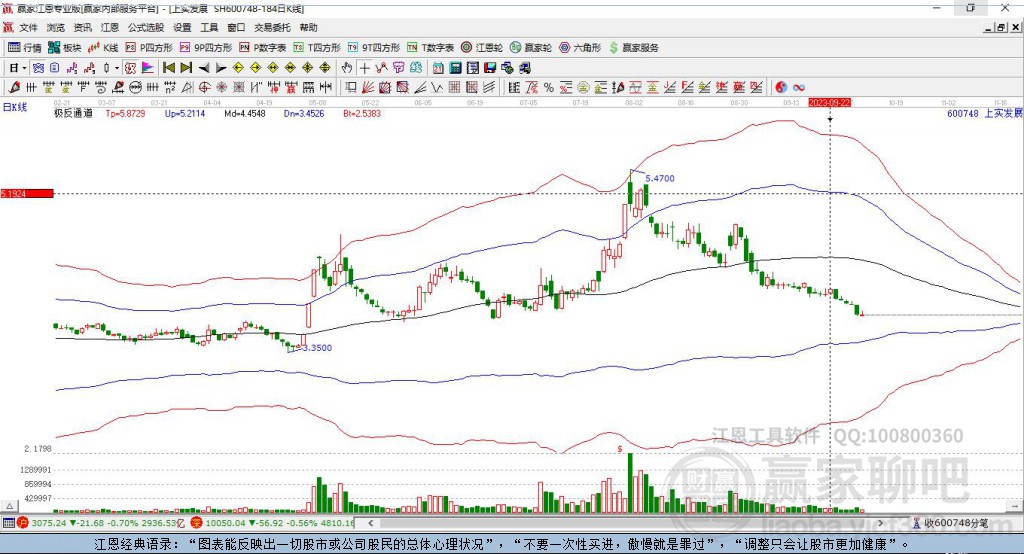Click the 极反通道 indicator name
Screen dimensions: 1024x554
(73, 113)
